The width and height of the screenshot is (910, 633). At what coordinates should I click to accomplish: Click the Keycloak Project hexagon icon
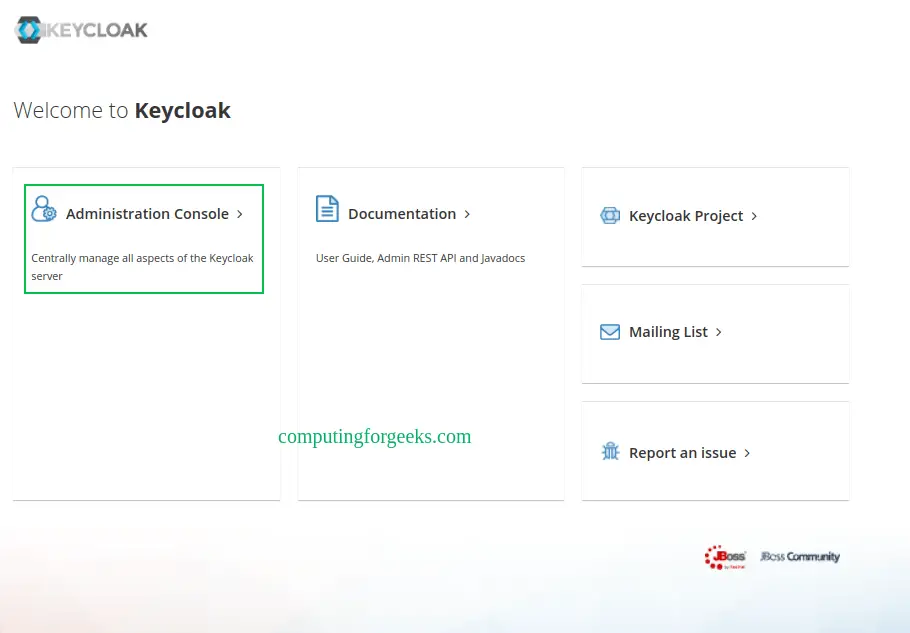[610, 216]
